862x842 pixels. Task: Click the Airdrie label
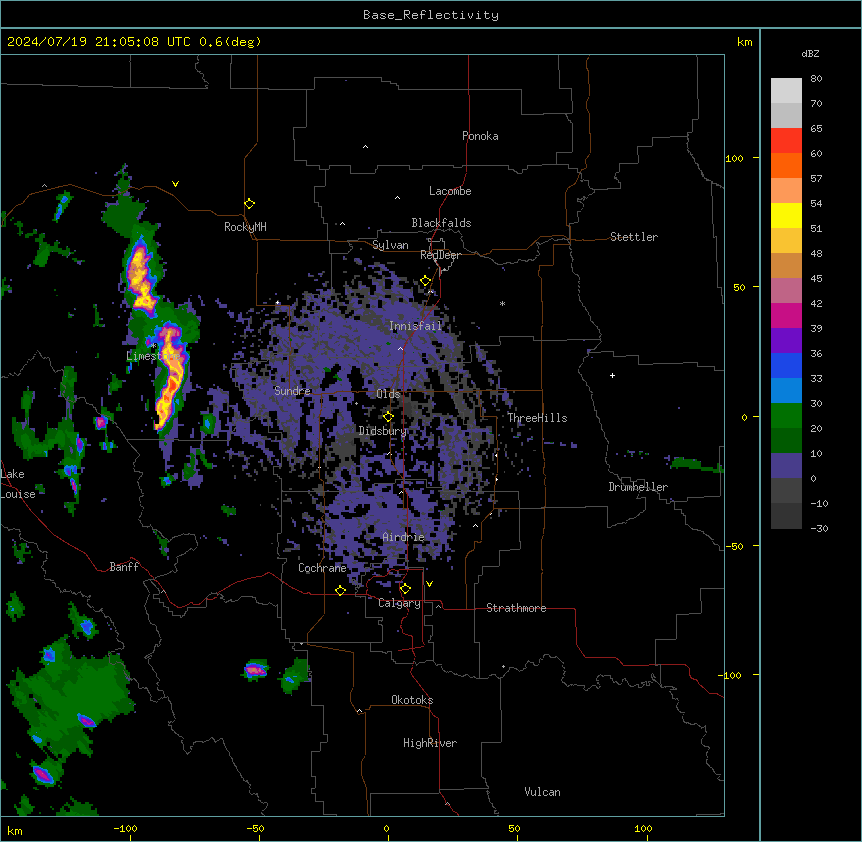click(x=404, y=537)
